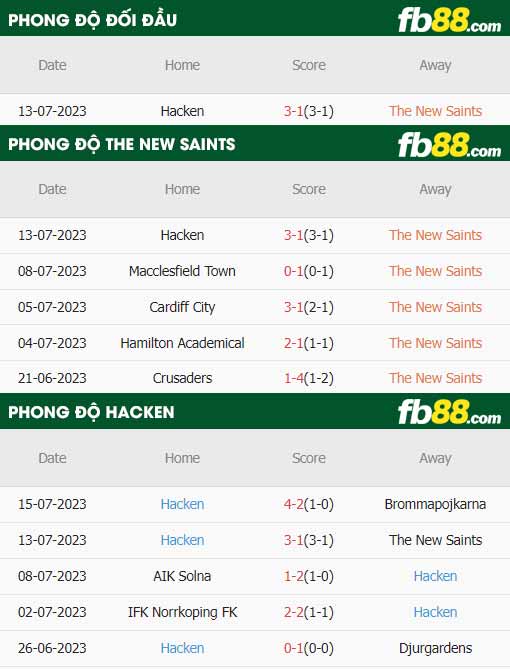Select Cardiff City in home column
Image resolution: width=510 pixels, height=669 pixels.
[x=182, y=307]
